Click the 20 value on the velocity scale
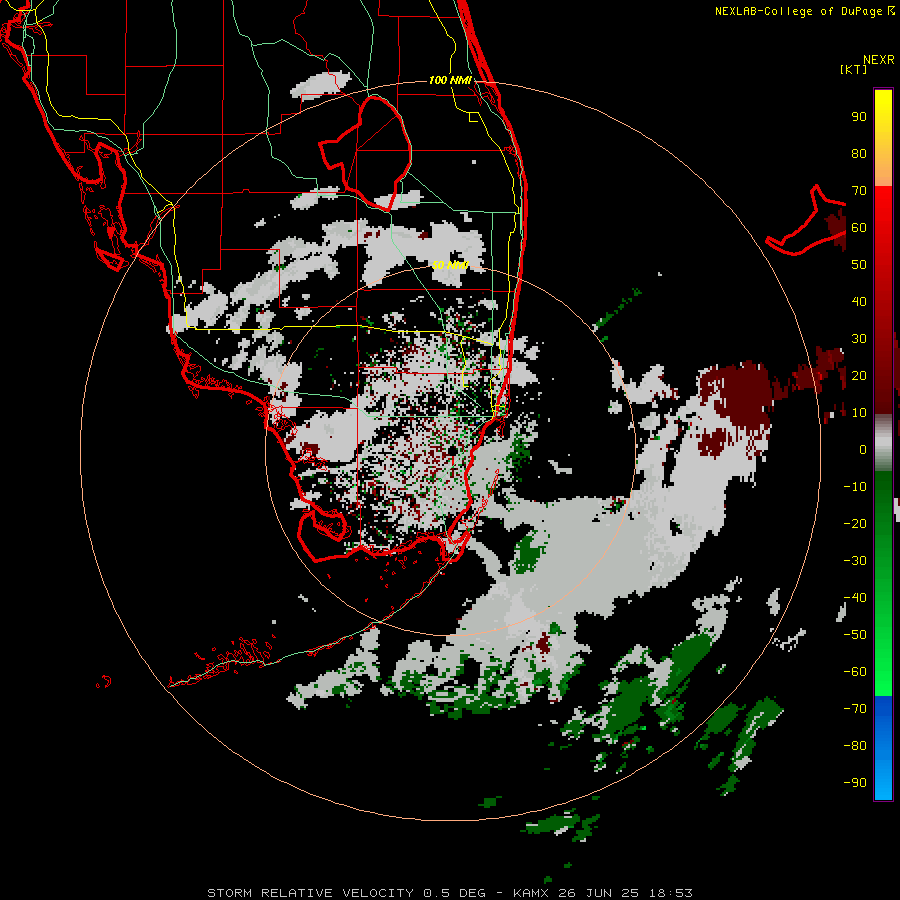Screen dimensions: 900x900 [x=859, y=376]
